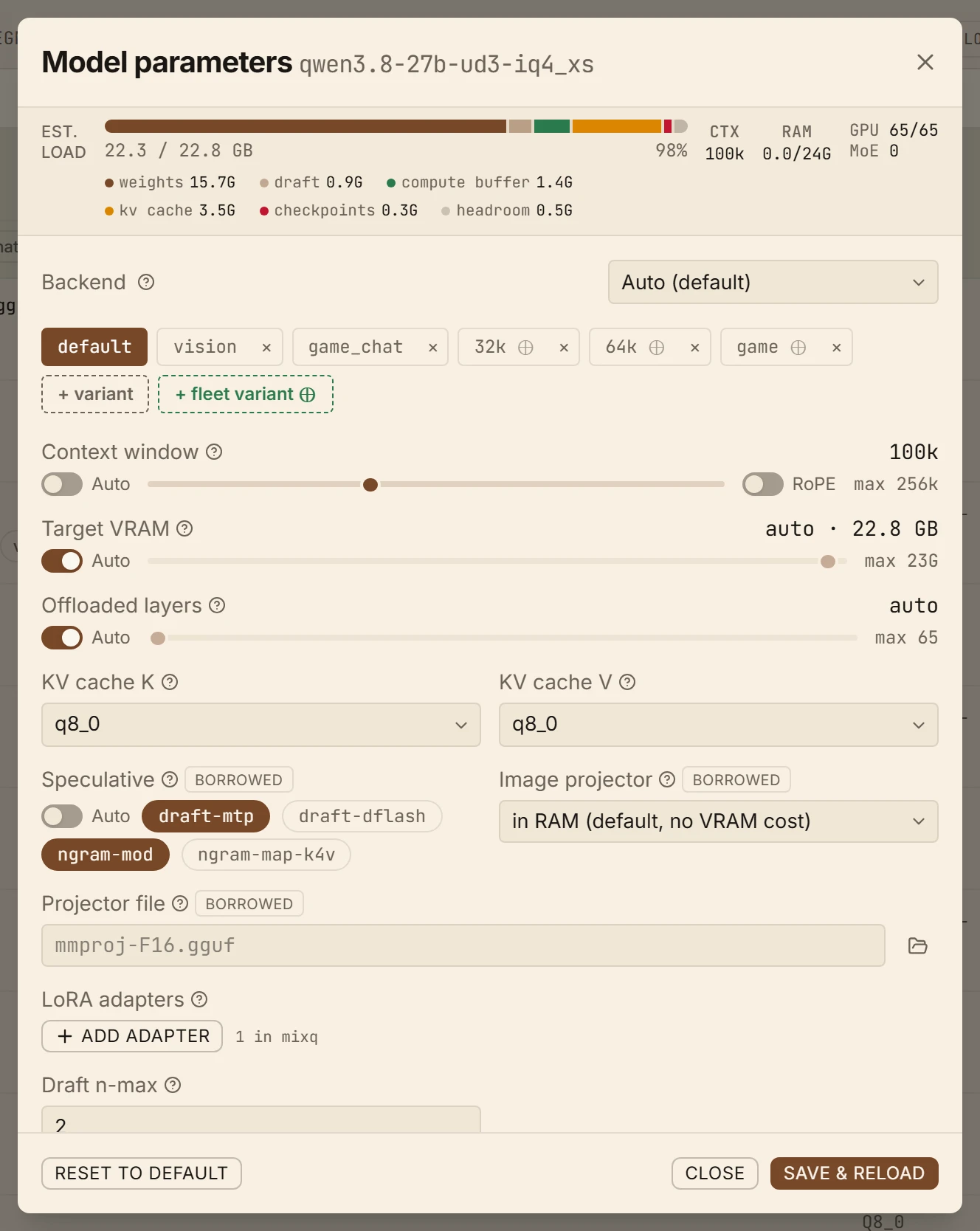Viewport: 980px width, 1231px height.
Task: Remove the game_chat variant
Action: click(x=433, y=348)
